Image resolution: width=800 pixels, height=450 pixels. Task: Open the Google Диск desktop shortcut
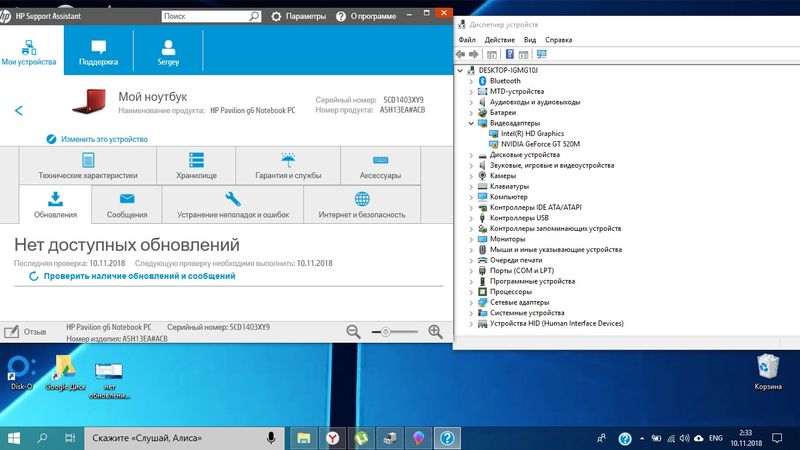tap(65, 373)
